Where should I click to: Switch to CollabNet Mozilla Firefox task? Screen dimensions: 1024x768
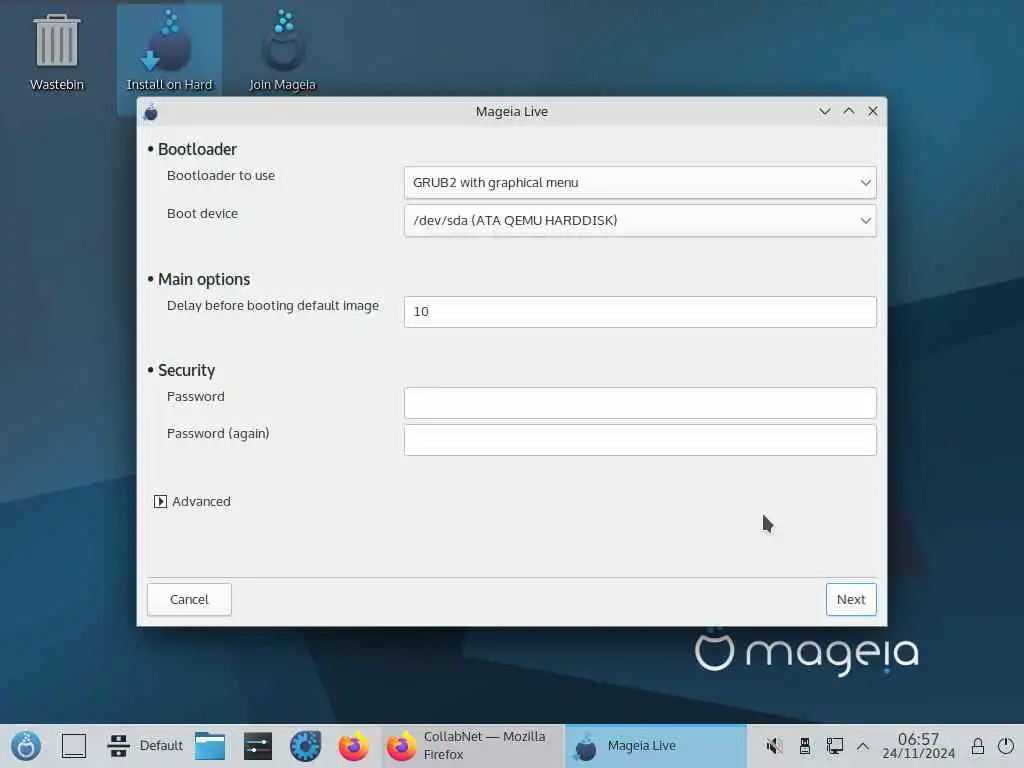tap(472, 746)
